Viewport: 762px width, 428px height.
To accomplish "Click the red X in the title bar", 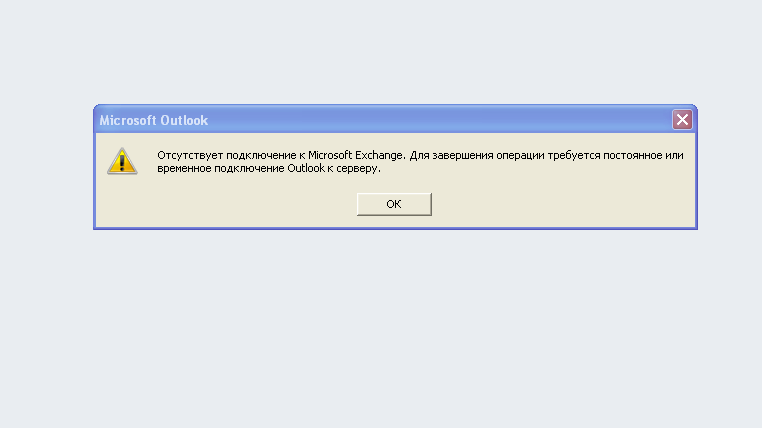I will (682, 120).
